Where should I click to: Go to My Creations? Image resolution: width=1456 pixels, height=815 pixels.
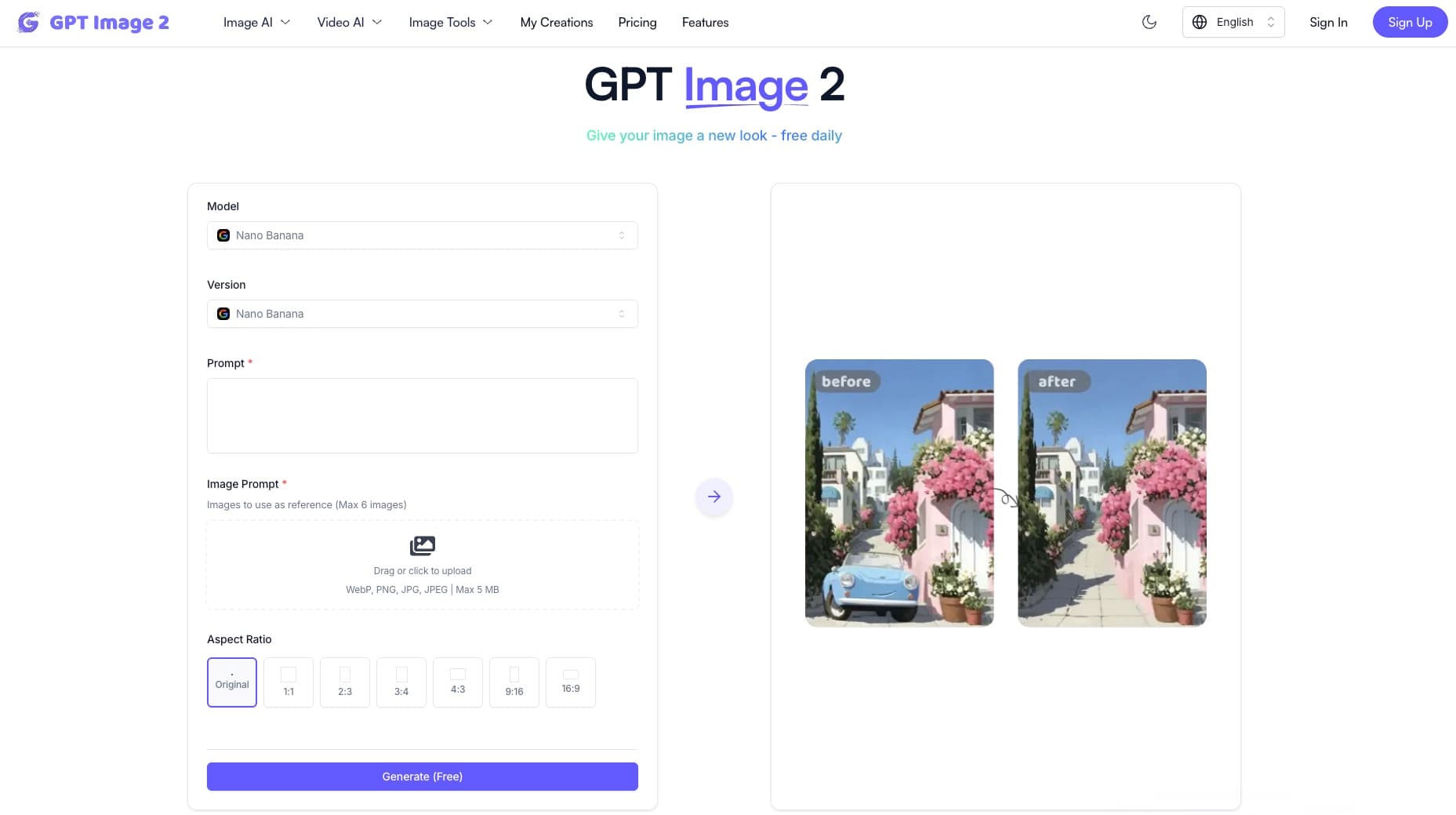pos(557,22)
